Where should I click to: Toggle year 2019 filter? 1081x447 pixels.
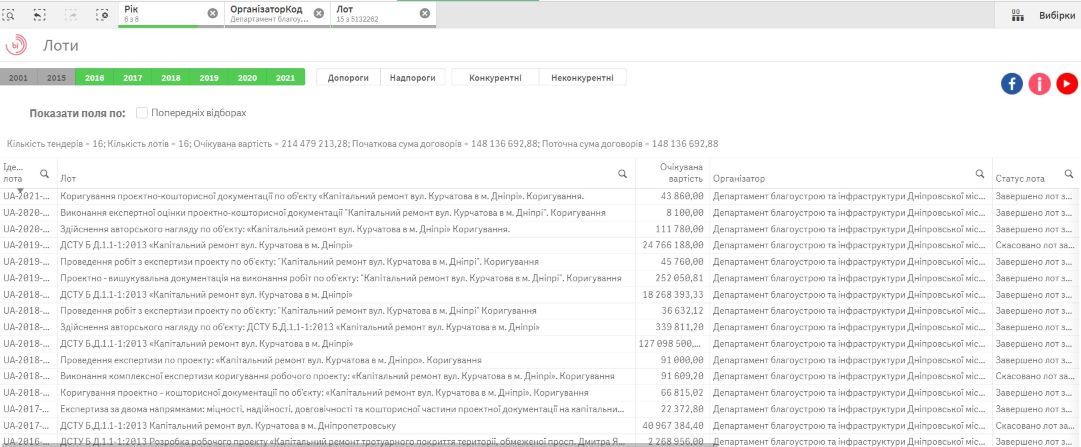point(209,78)
